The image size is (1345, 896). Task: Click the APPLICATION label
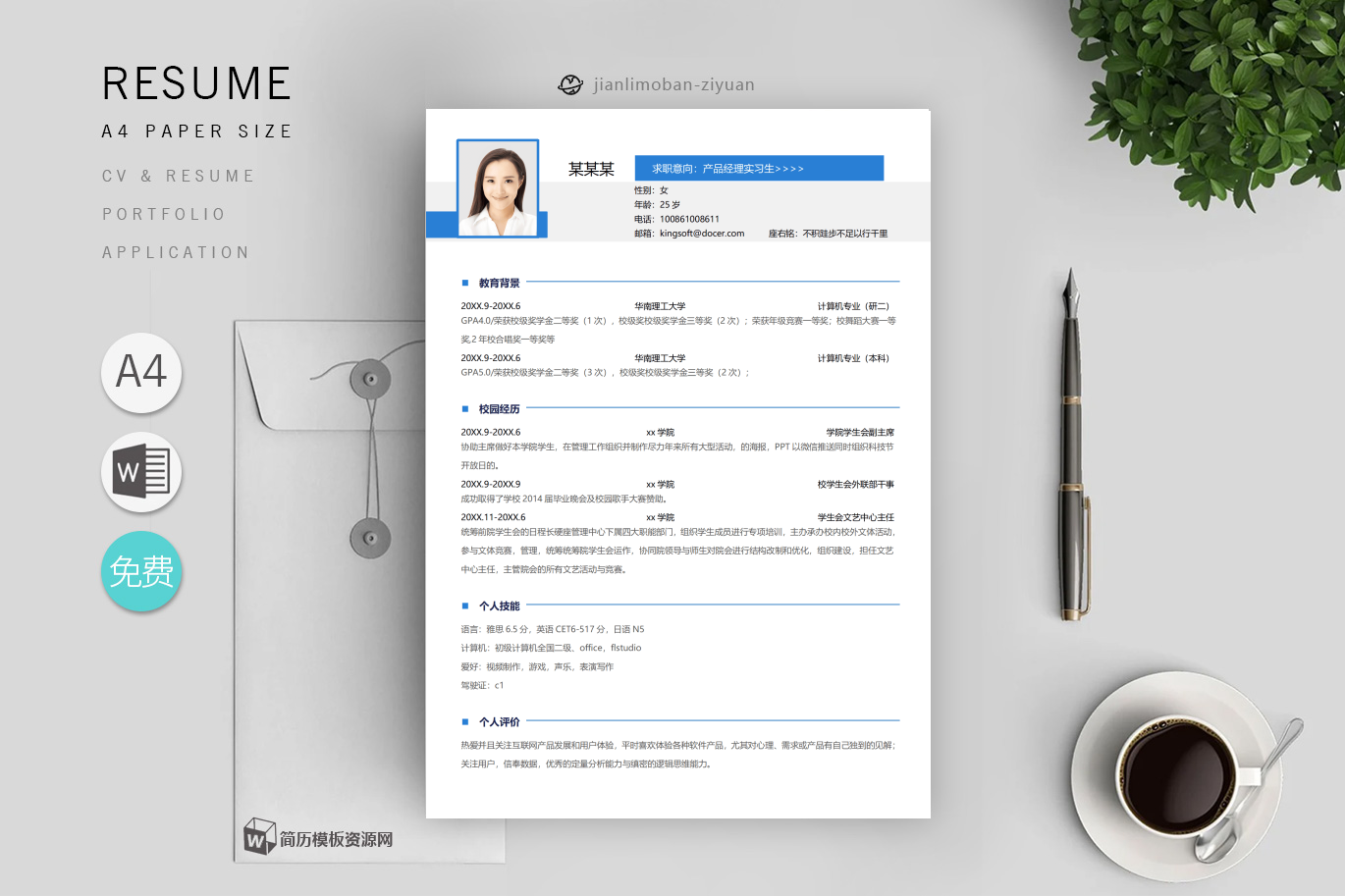pos(176,252)
